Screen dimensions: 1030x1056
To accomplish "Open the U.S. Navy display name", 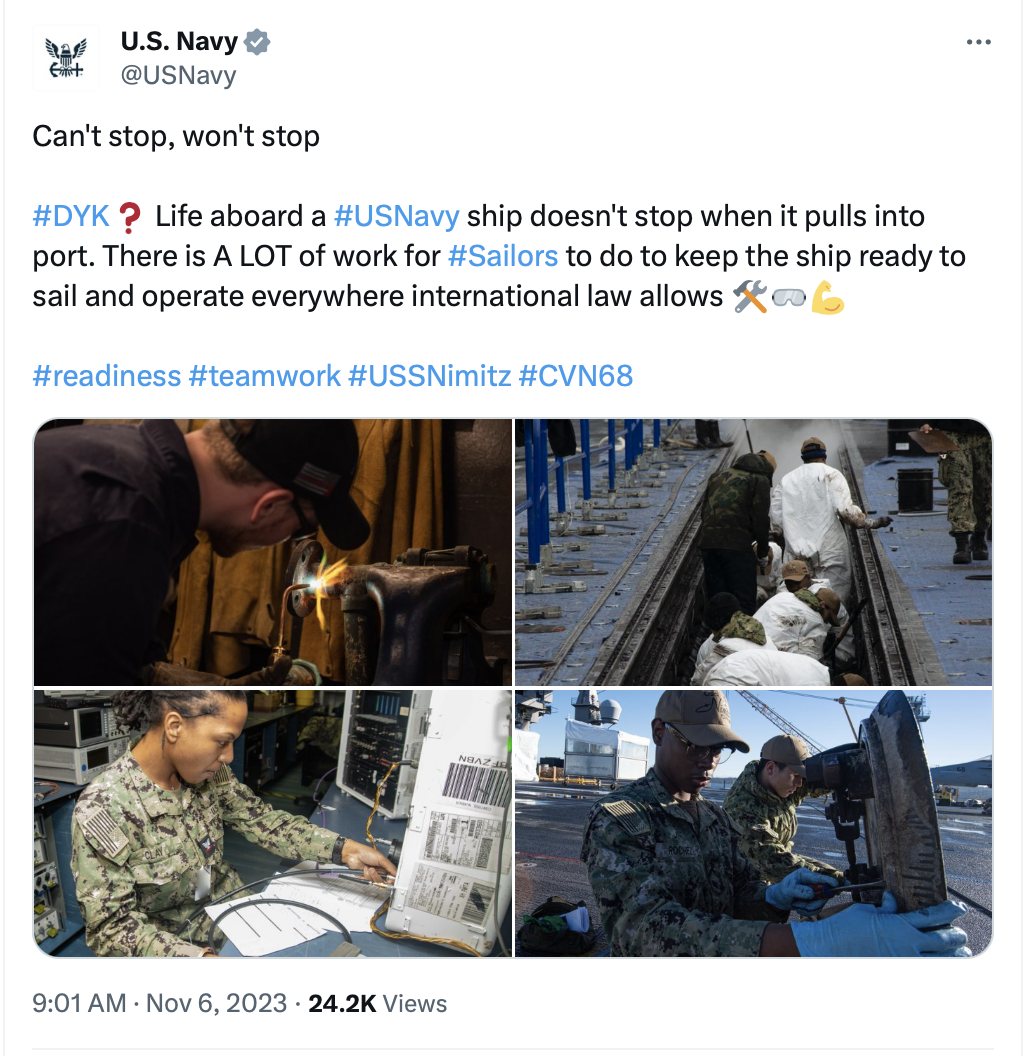I will (x=179, y=42).
